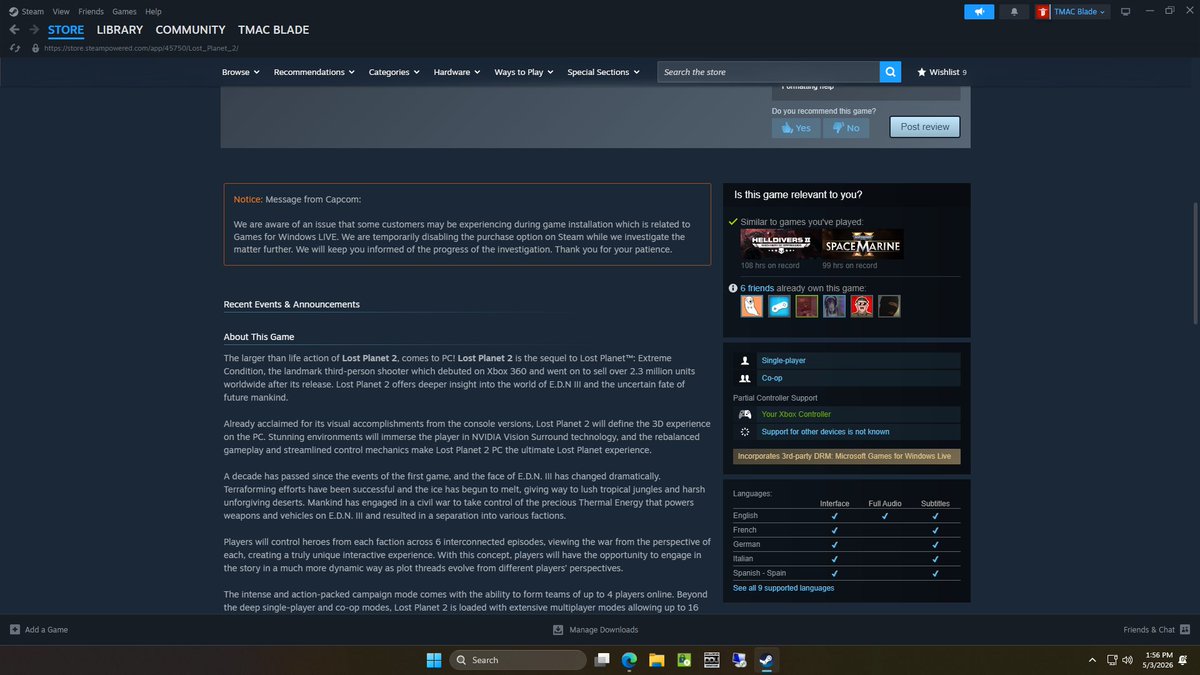Switch to the STORE tab

66,30
